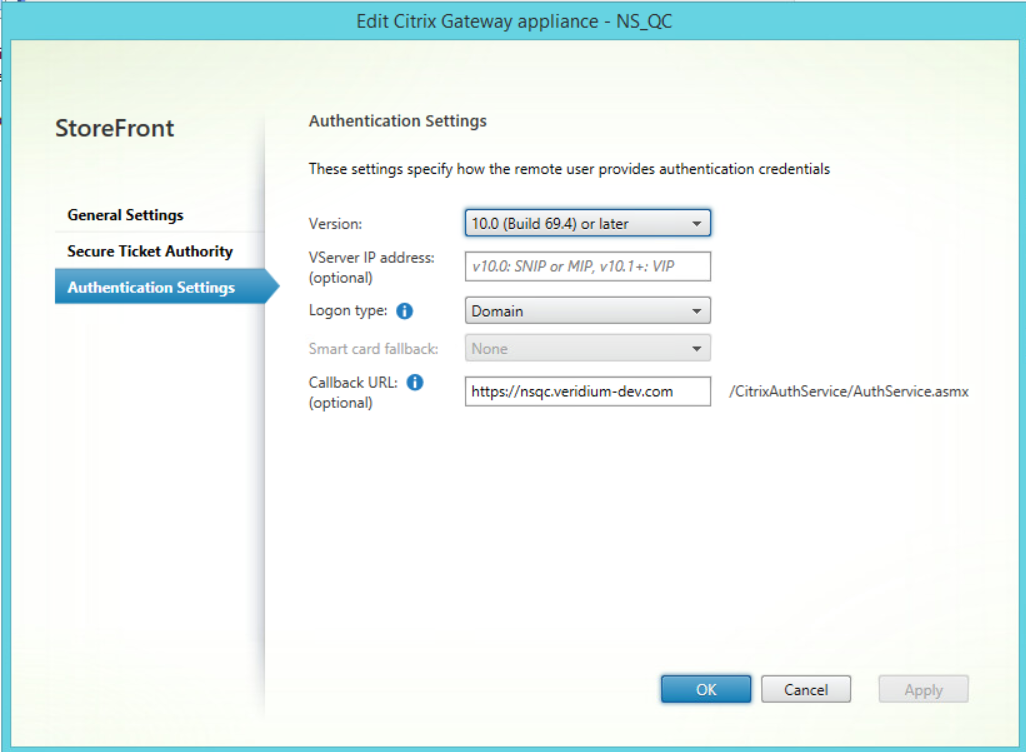
Task: Focus the VServer IP address field
Action: (588, 267)
